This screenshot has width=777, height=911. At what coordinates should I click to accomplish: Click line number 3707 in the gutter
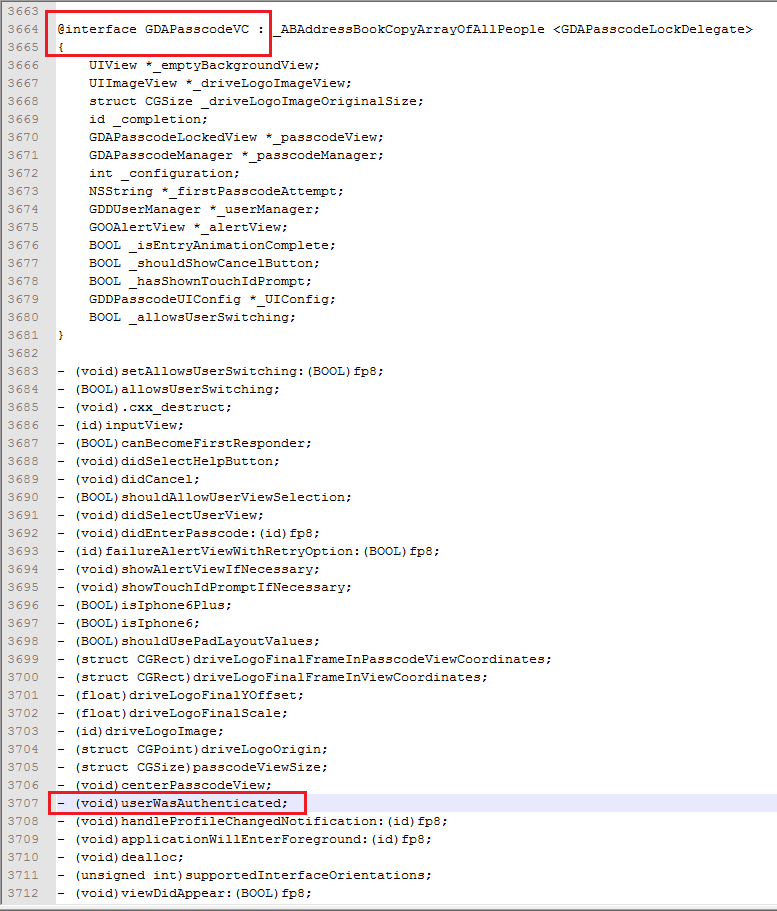[x=23, y=804]
